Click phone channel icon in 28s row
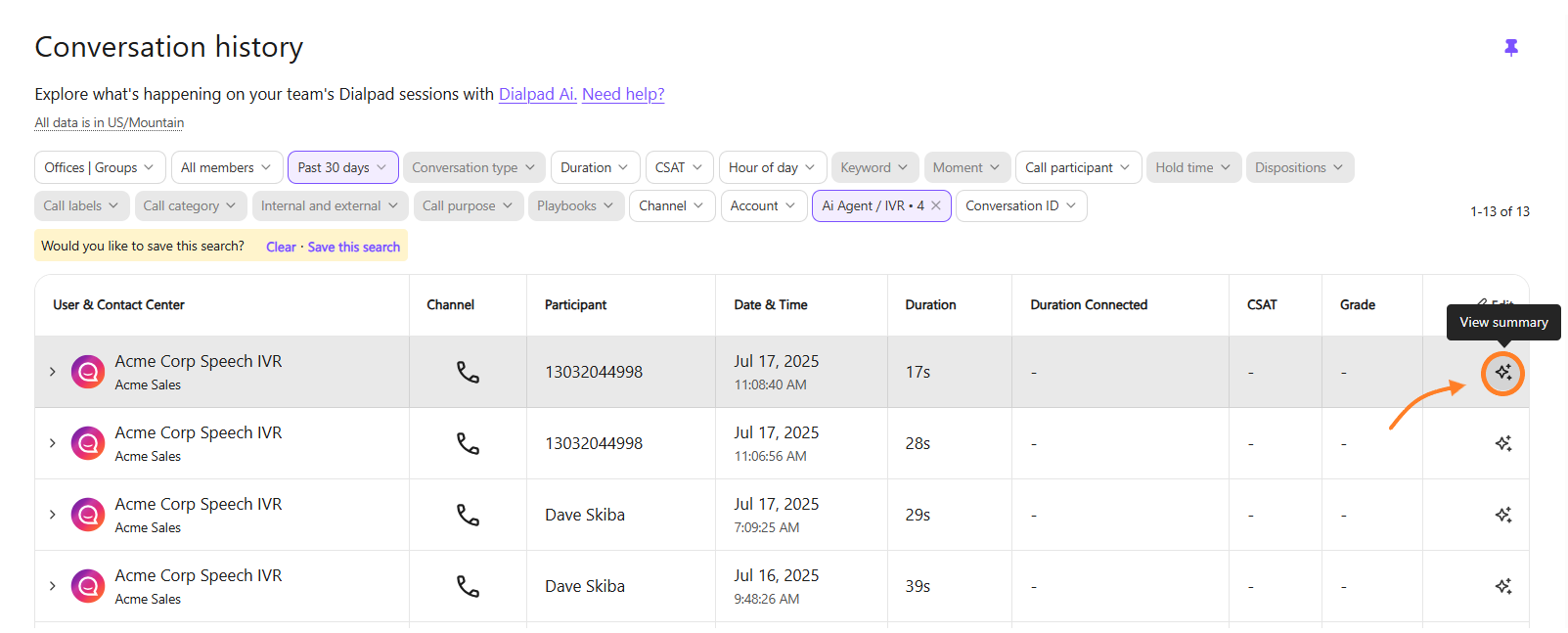The width and height of the screenshot is (1568, 633). coord(469,444)
